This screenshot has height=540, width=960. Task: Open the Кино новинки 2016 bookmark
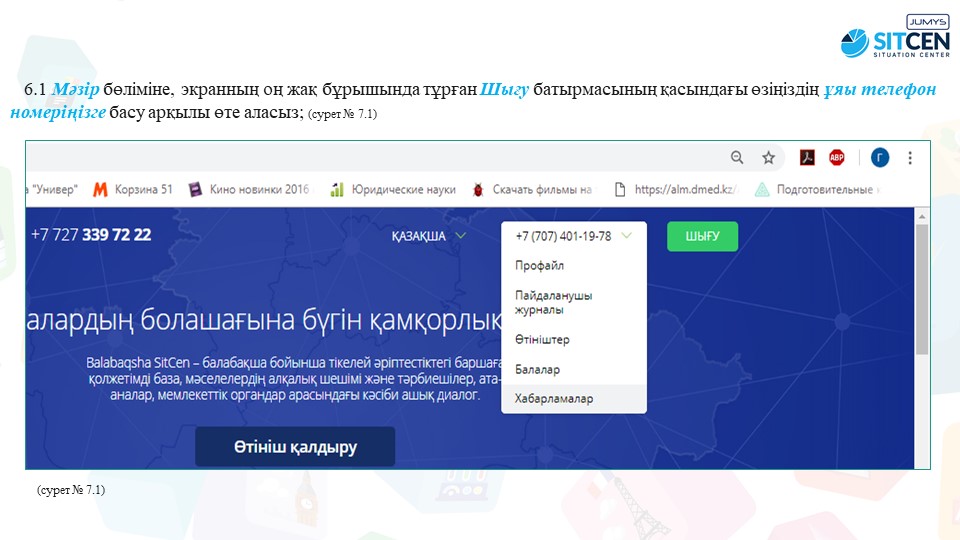250,189
